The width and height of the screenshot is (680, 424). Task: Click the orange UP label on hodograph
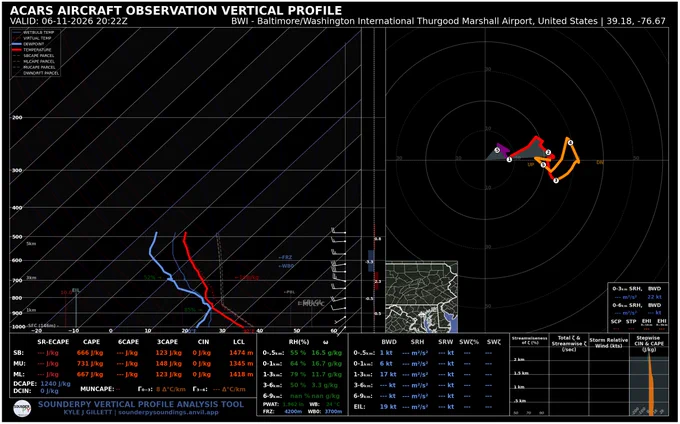click(530, 165)
